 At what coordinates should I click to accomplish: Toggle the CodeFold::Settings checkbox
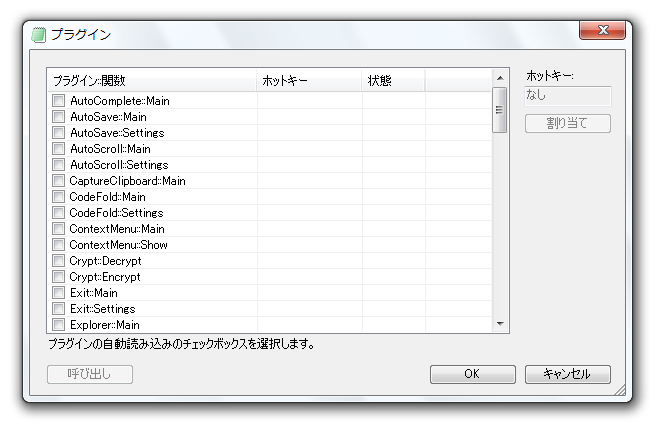[59, 213]
